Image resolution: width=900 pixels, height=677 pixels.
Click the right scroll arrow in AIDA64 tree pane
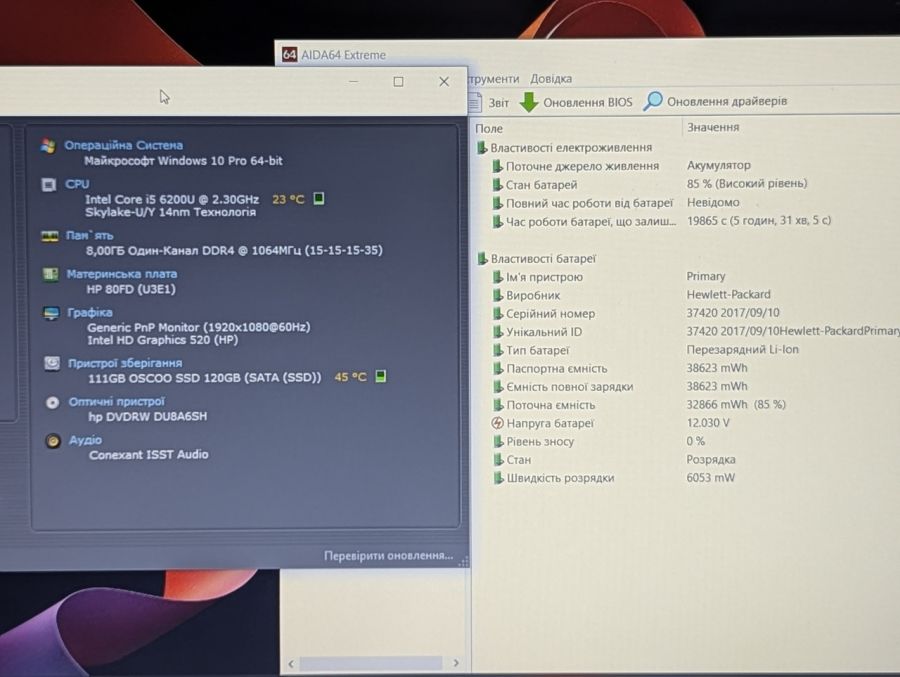pyautogui.click(x=456, y=663)
